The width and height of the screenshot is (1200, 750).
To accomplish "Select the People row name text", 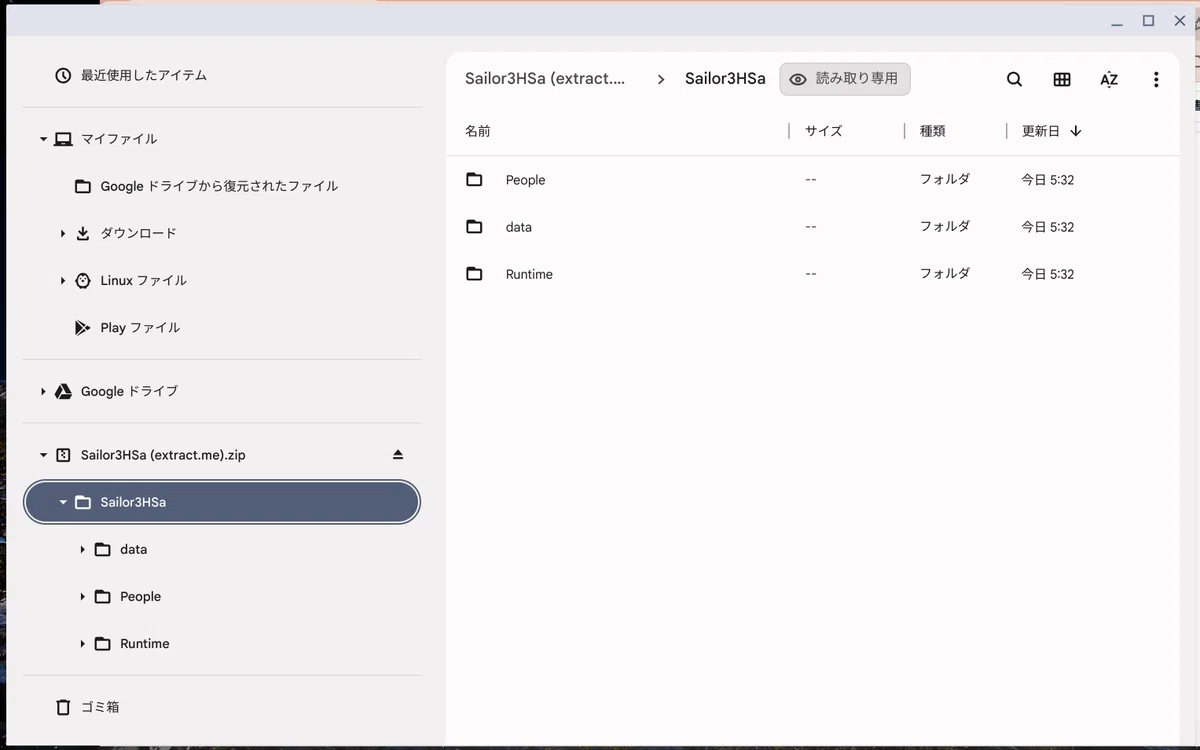I will click(525, 180).
